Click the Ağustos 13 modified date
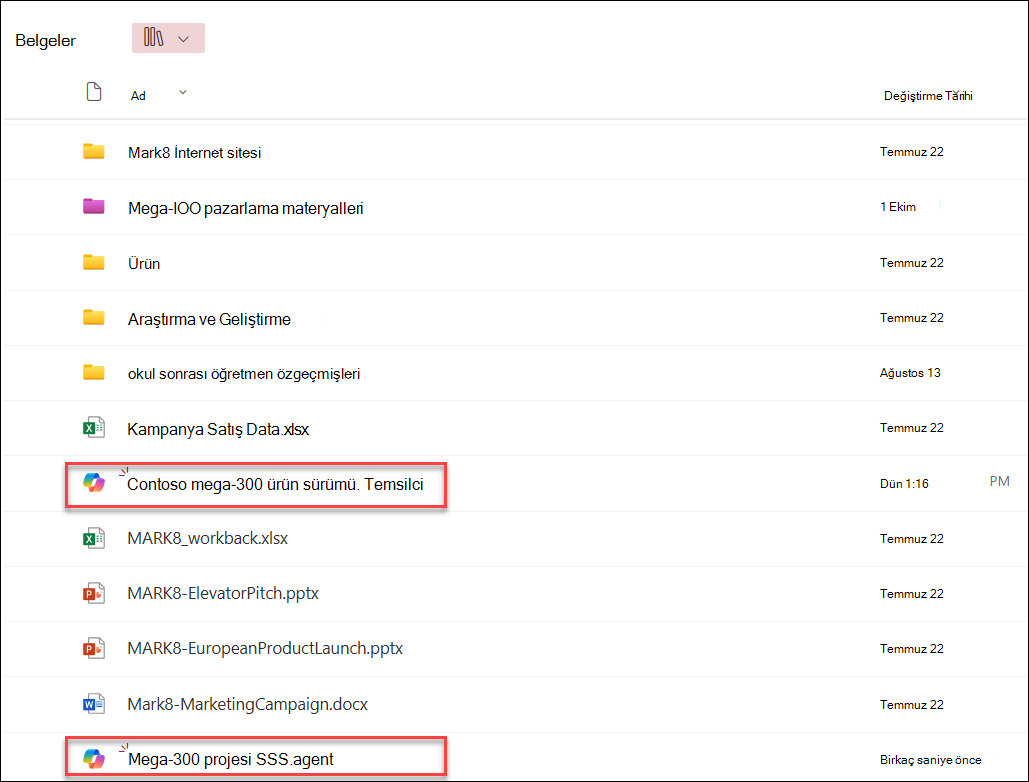1029x782 pixels. (x=910, y=373)
